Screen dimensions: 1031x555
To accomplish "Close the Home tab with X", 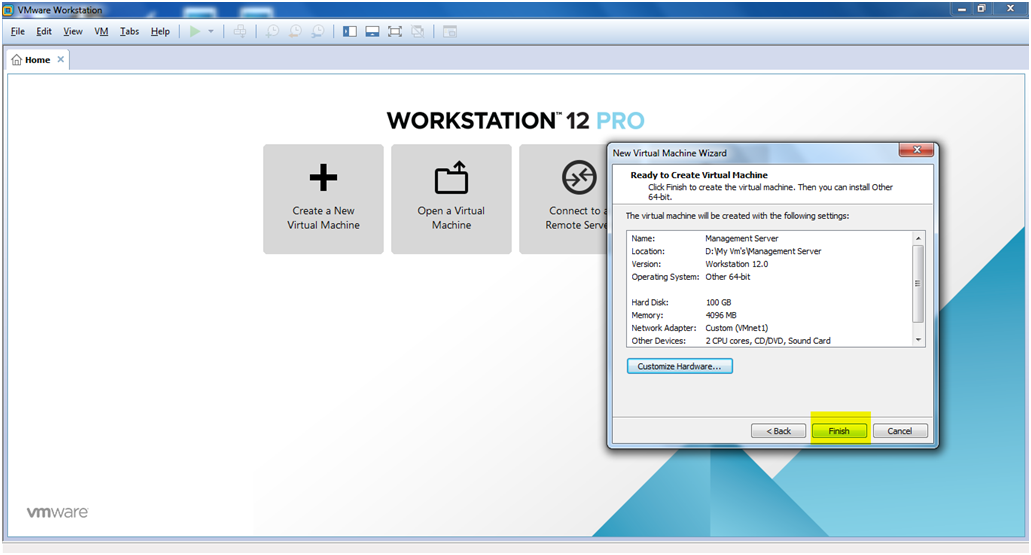I will point(60,59).
